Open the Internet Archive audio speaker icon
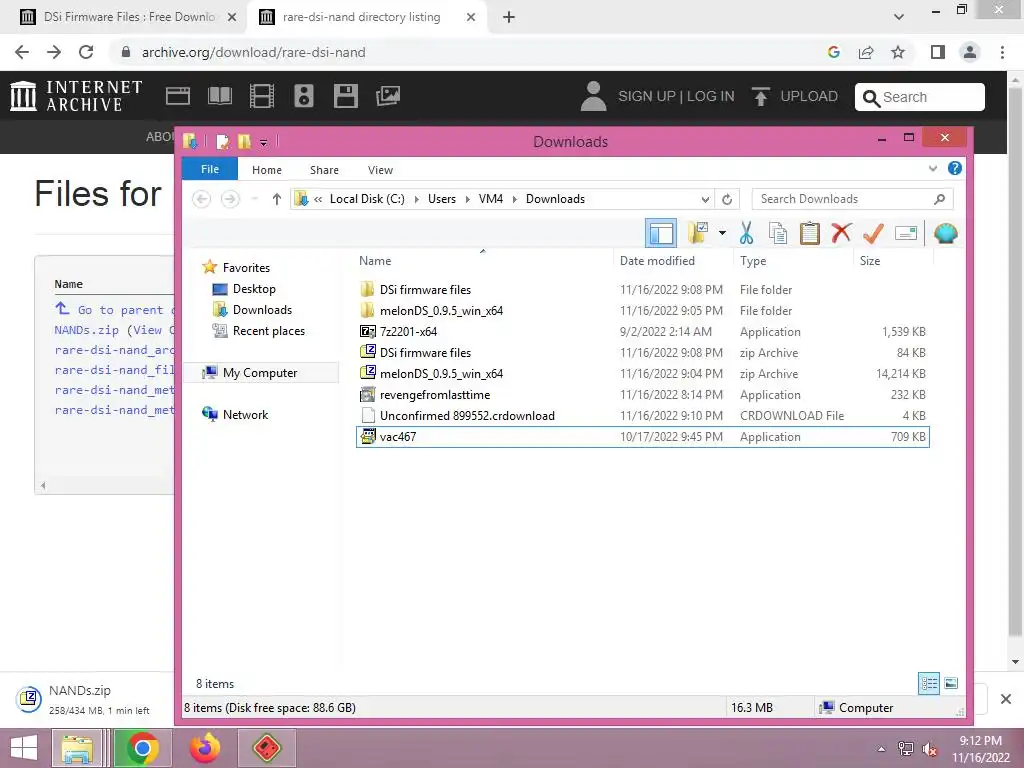Viewport: 1024px width, 768px height. (x=304, y=96)
